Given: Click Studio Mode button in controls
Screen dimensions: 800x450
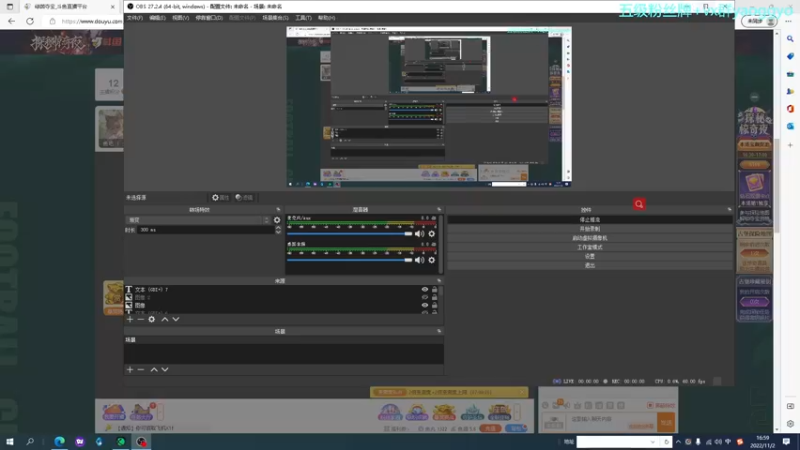Looking at the screenshot, I should click(590, 247).
